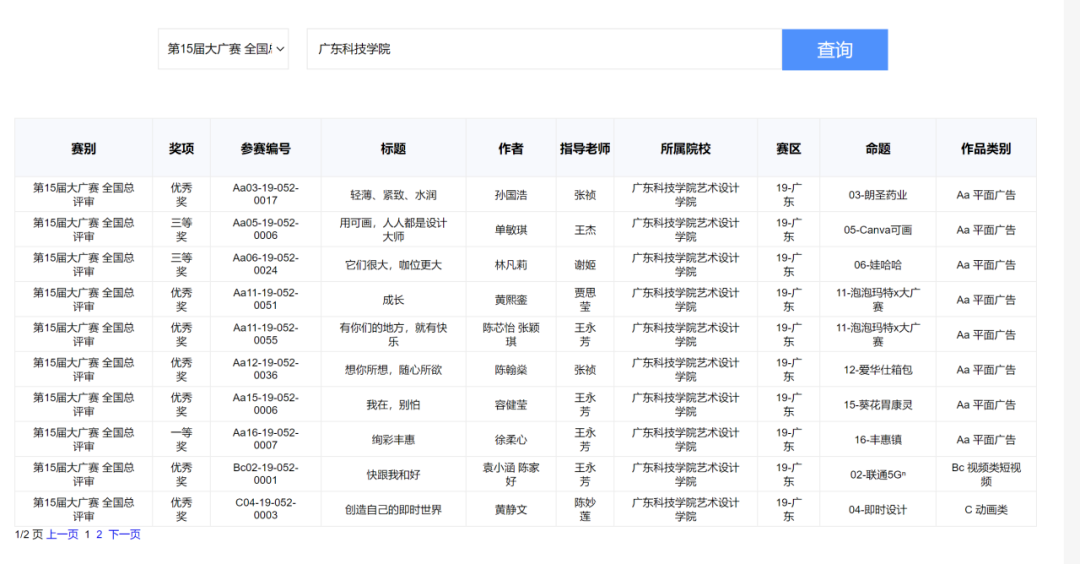This screenshot has width=1080, height=564.
Task: Click title 有你们的地方，就有快乐
Action: point(393,335)
